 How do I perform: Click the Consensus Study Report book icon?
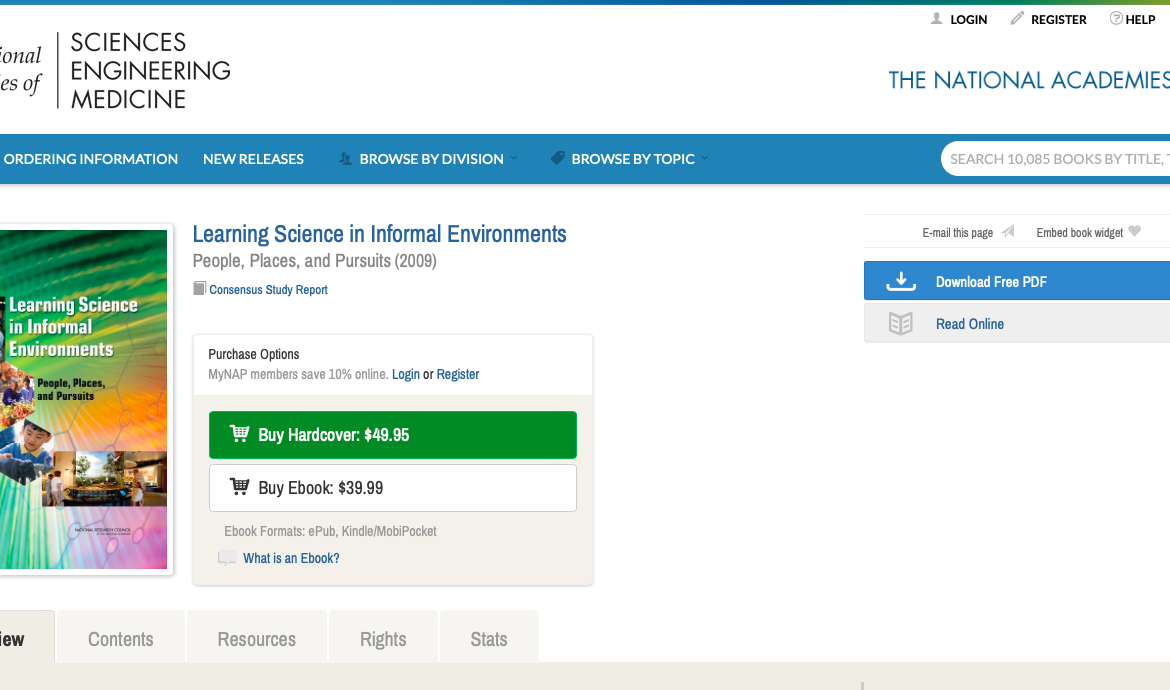199,289
